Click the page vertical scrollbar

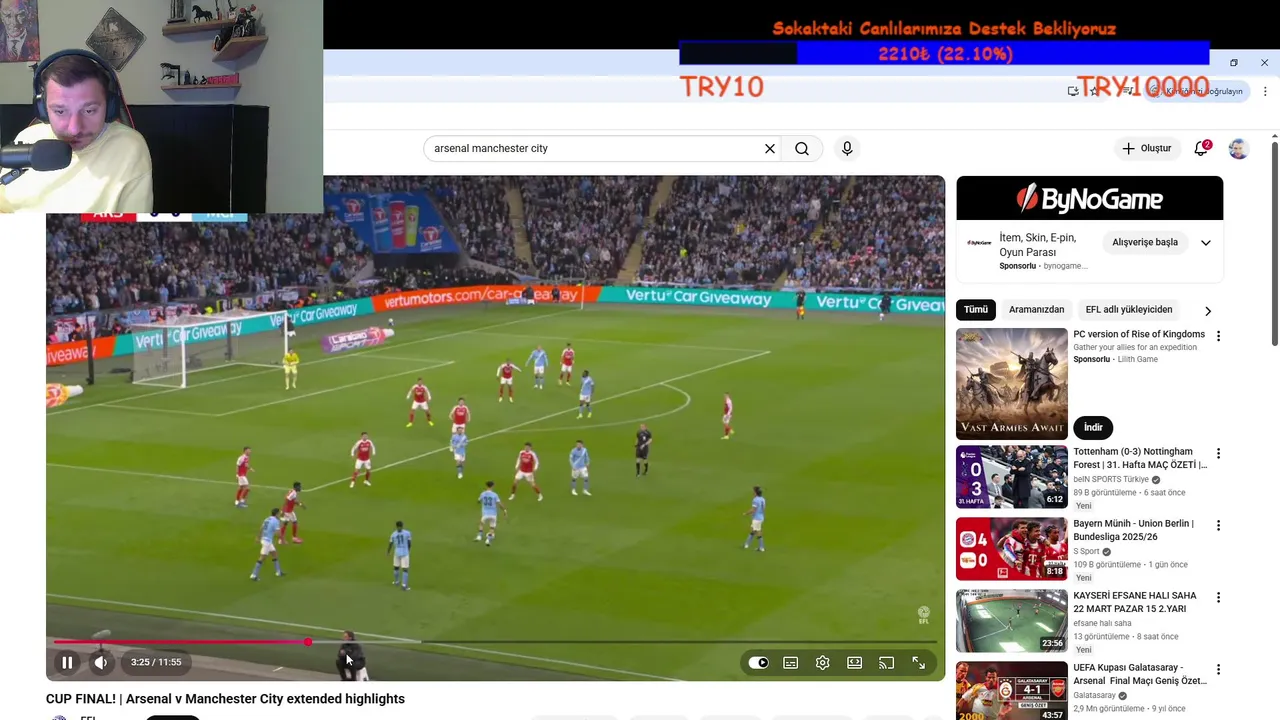pyautogui.click(x=1274, y=243)
